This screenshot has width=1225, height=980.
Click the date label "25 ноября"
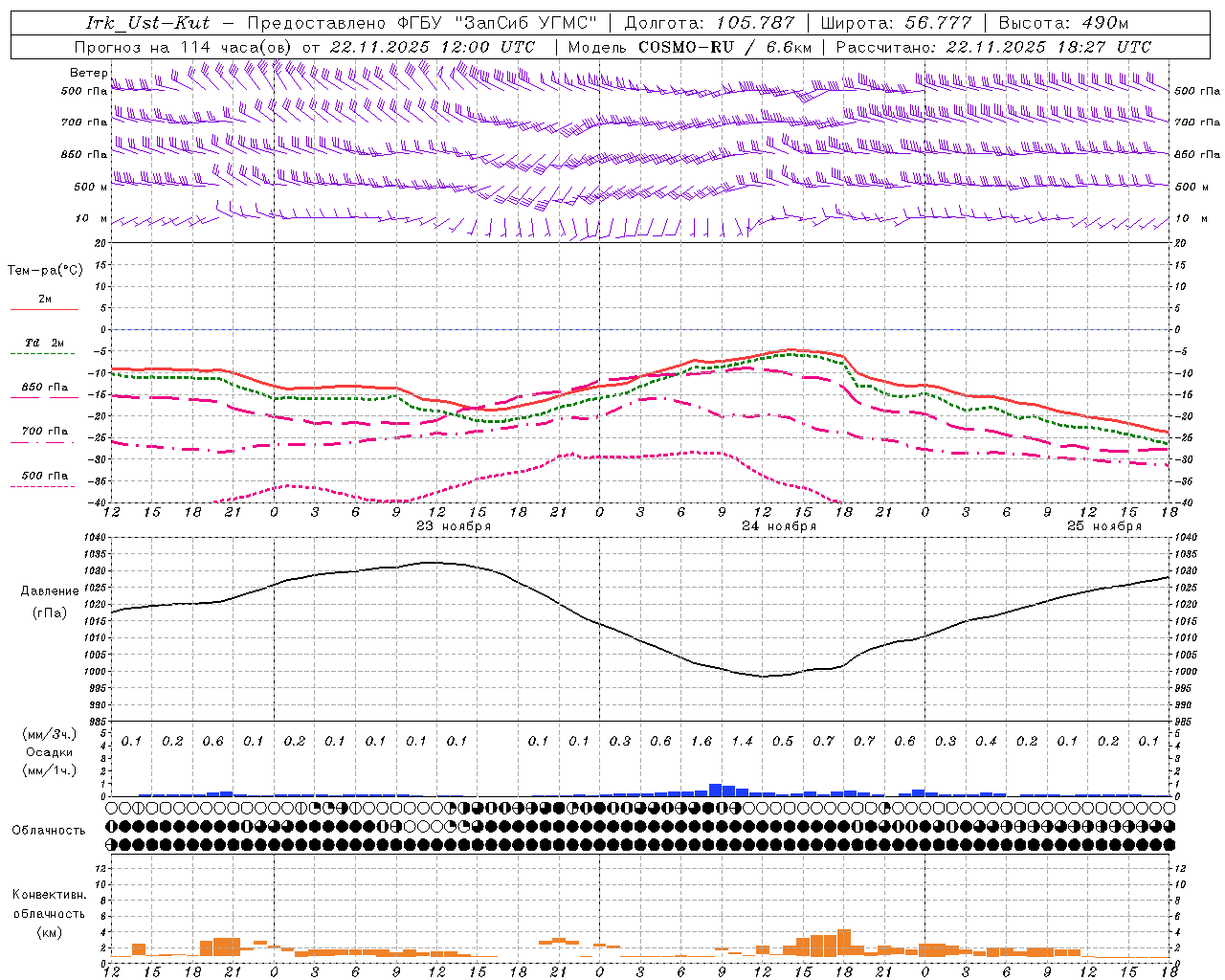[1104, 526]
